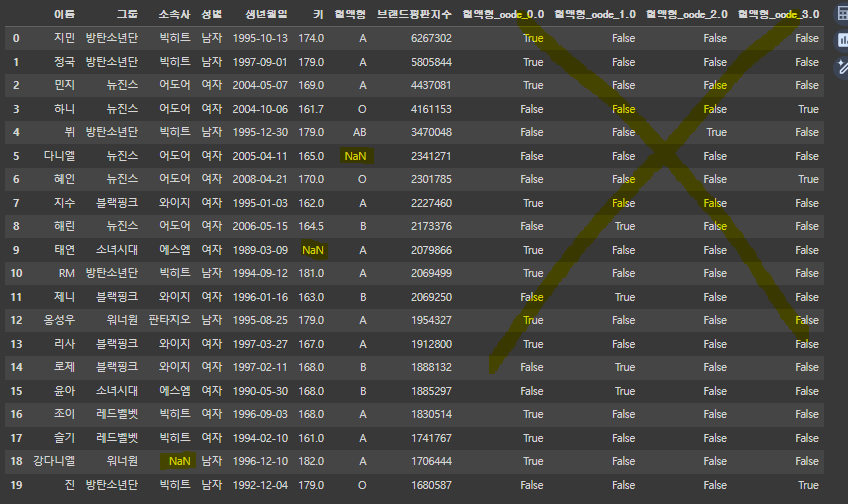
Task: Select the name cell 지민
Action: pos(64,38)
